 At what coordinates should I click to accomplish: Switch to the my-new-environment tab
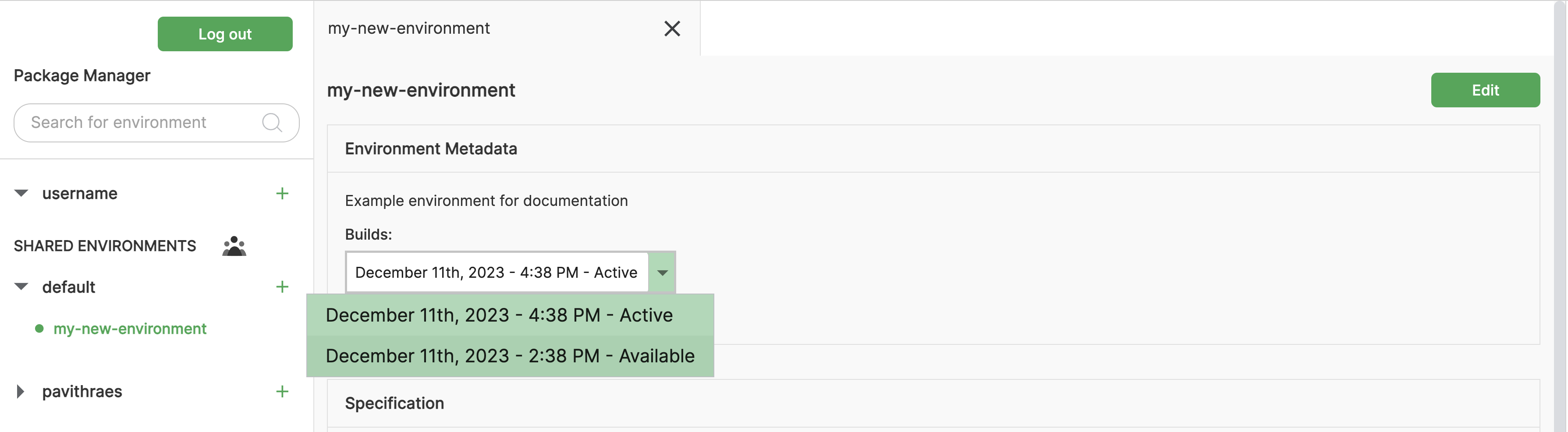point(408,28)
